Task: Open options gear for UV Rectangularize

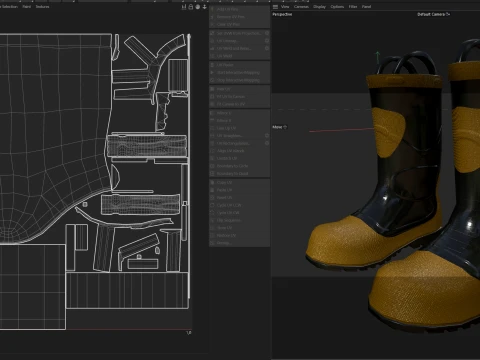Action: point(267,143)
